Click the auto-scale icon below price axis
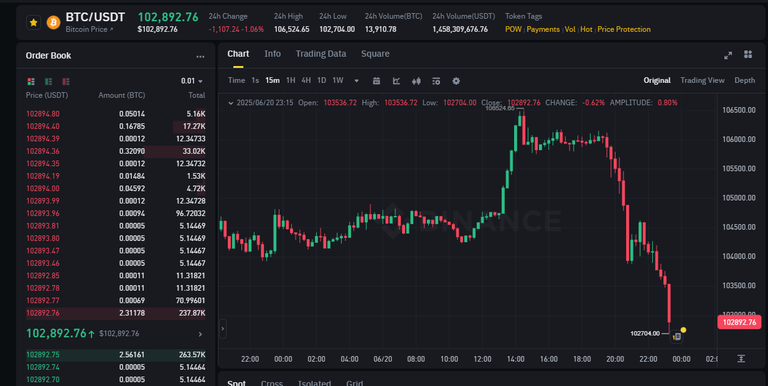 point(741,359)
